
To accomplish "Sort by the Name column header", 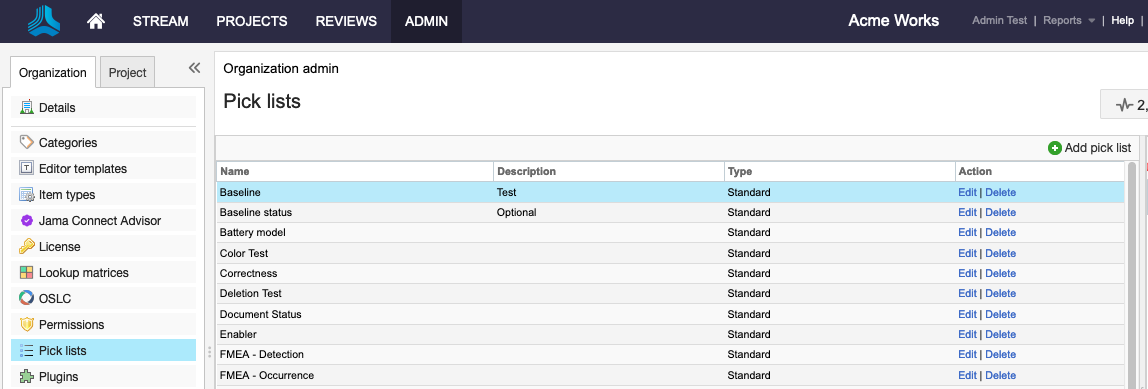I will click(x=355, y=171).
